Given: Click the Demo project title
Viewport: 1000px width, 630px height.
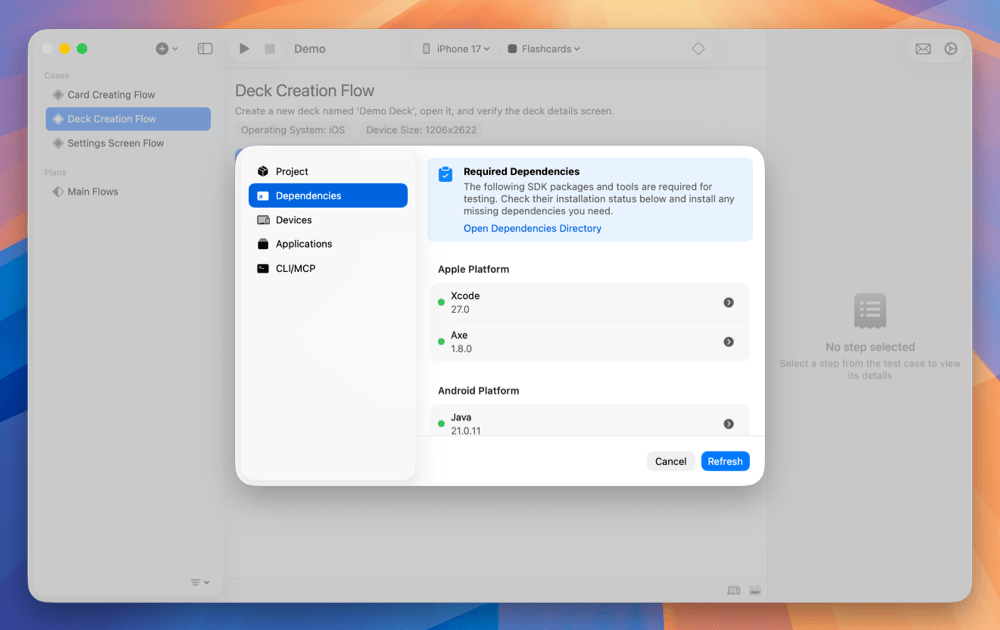Looking at the screenshot, I should pos(309,48).
